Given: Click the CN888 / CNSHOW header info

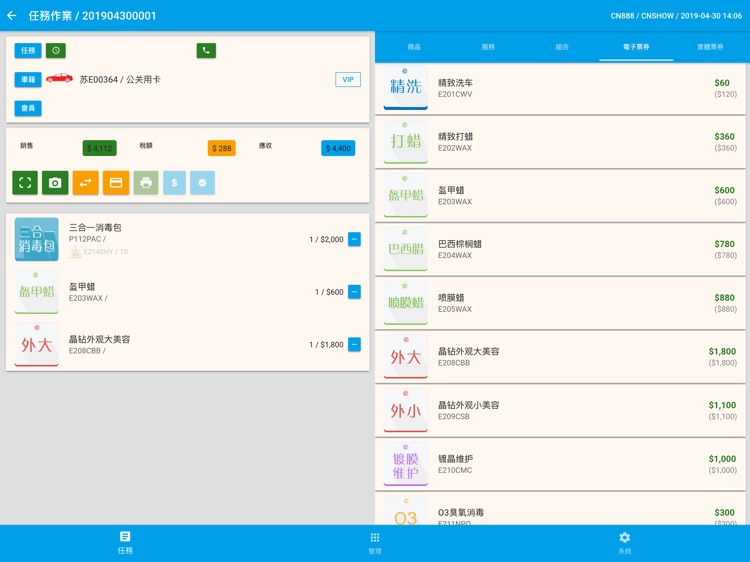Looking at the screenshot, I should point(676,16).
